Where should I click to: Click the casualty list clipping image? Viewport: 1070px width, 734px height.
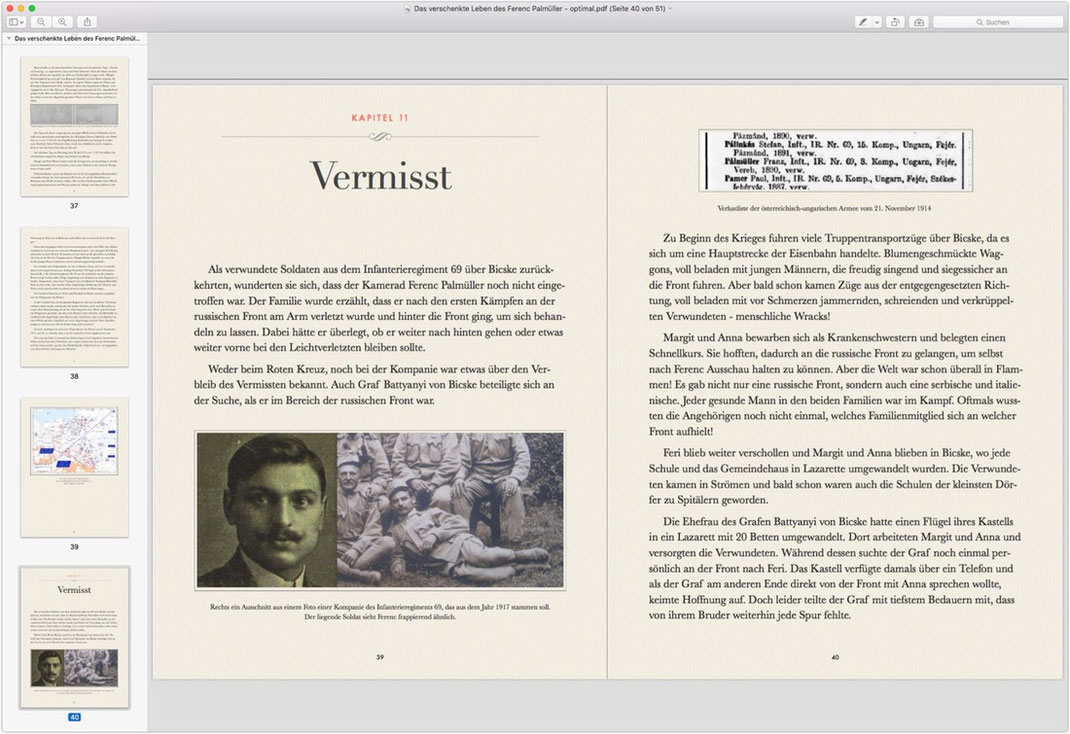point(835,160)
